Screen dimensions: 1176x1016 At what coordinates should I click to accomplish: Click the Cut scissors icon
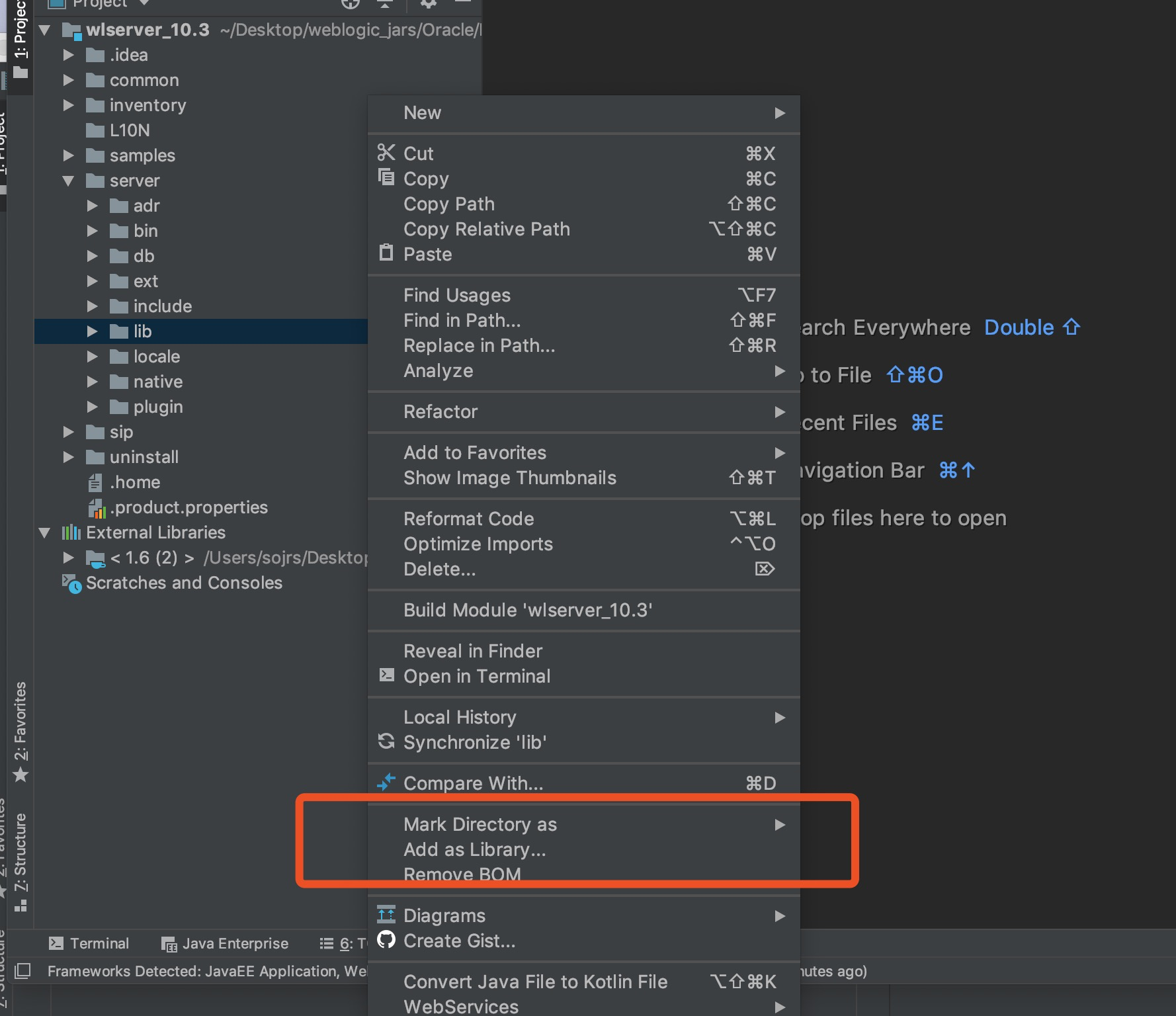tap(386, 153)
